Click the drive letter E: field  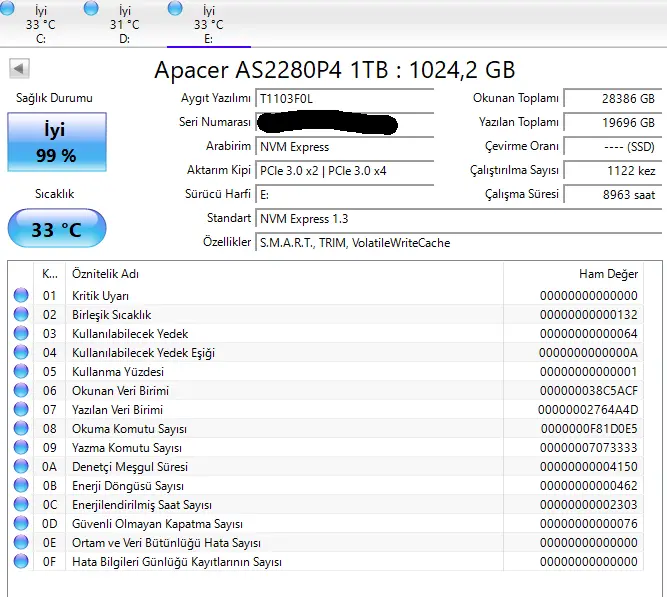pyautogui.click(x=345, y=195)
